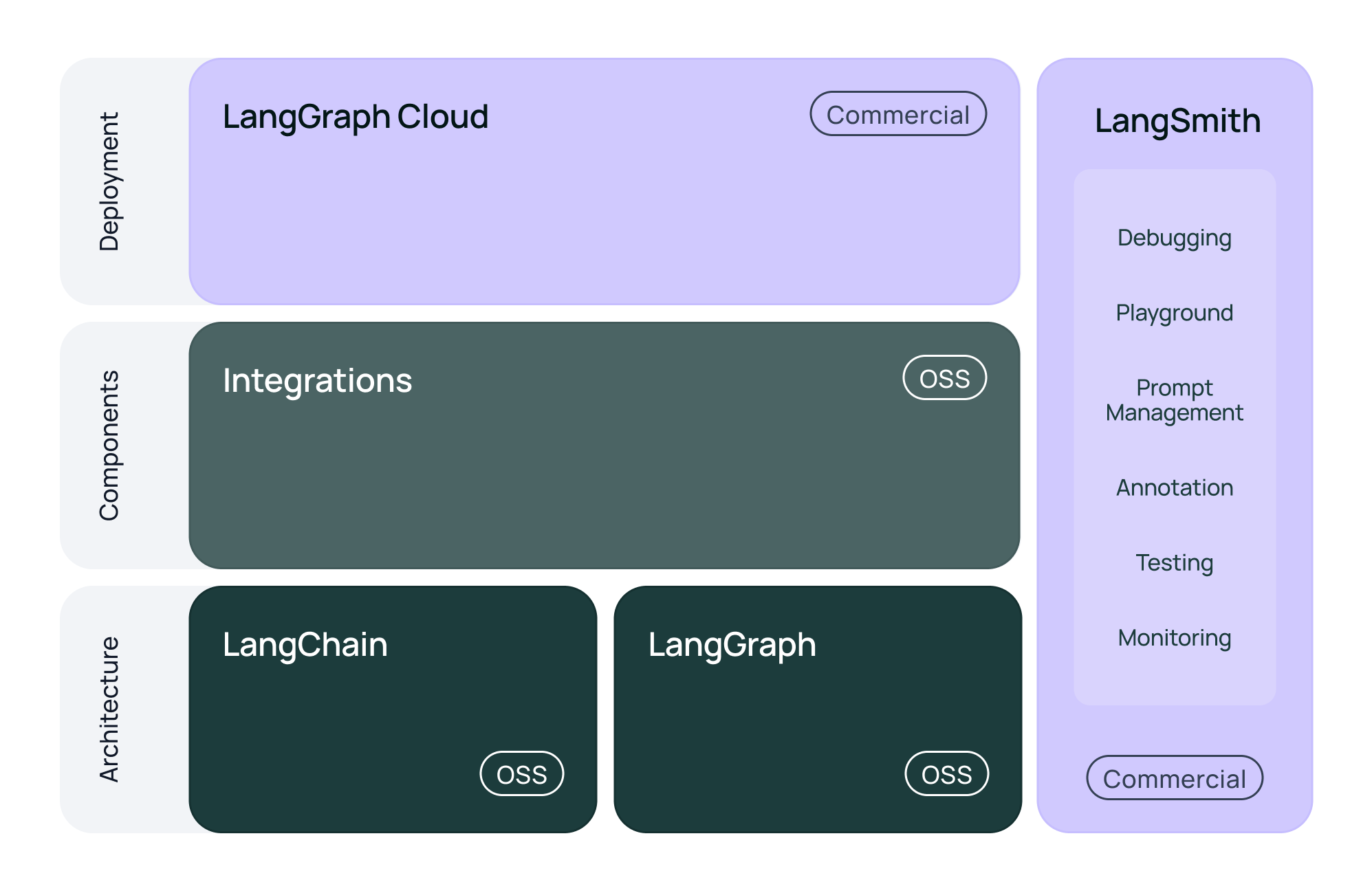Click the Commercial badge under LangSmith
Image resolution: width=1372 pixels, height=891 pixels.
coord(1175,778)
